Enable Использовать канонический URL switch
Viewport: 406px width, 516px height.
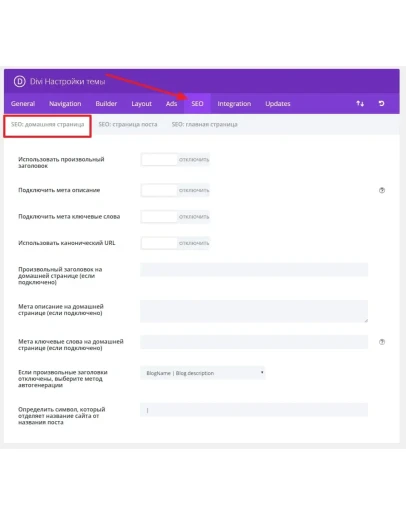click(175, 243)
